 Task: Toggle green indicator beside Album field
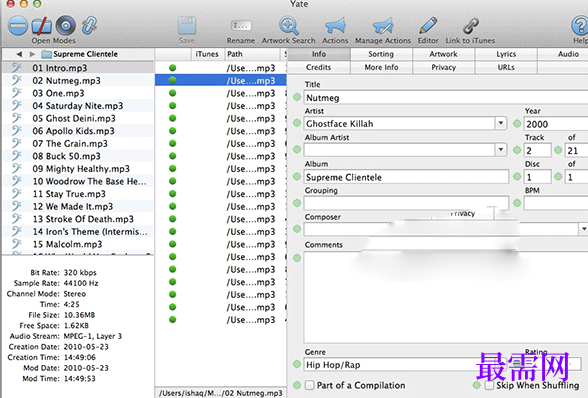click(x=297, y=176)
